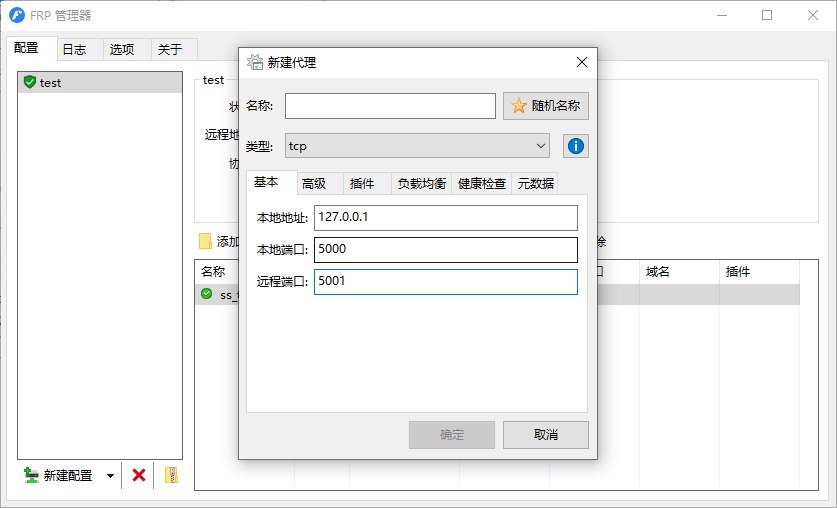Close the 新建代理 dialog

(x=582, y=62)
